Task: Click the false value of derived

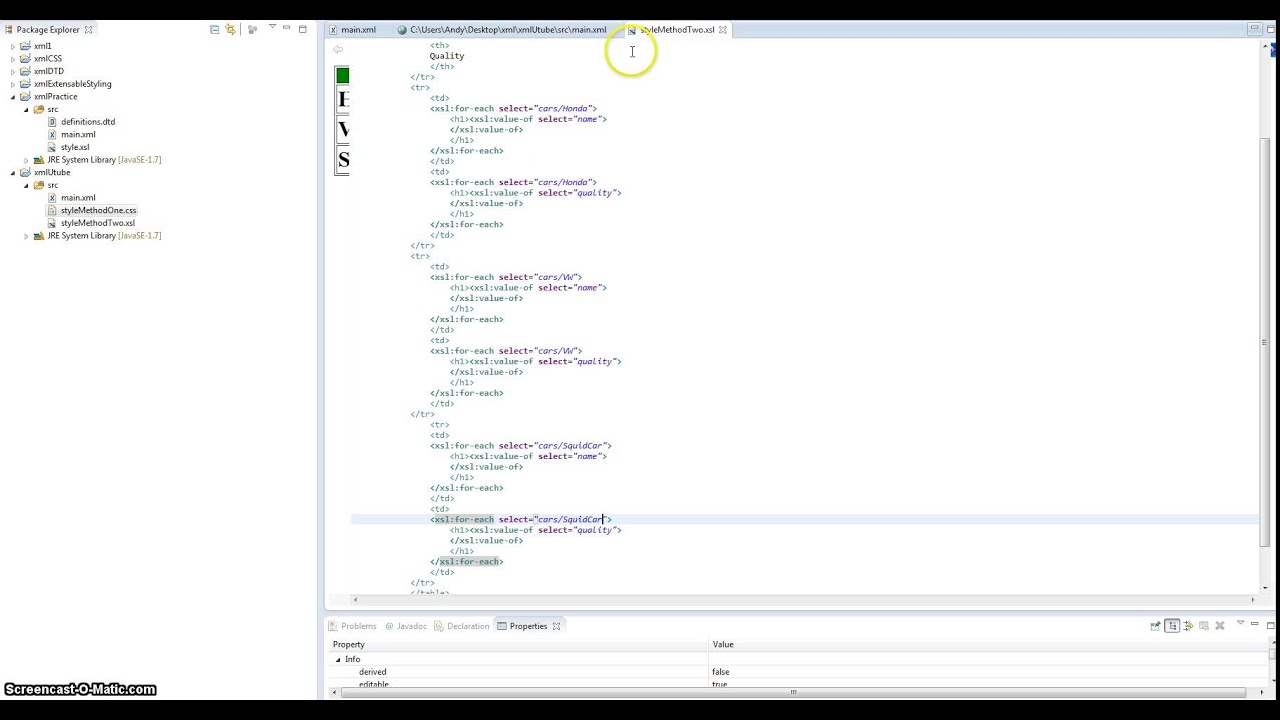Action: pyautogui.click(x=721, y=672)
